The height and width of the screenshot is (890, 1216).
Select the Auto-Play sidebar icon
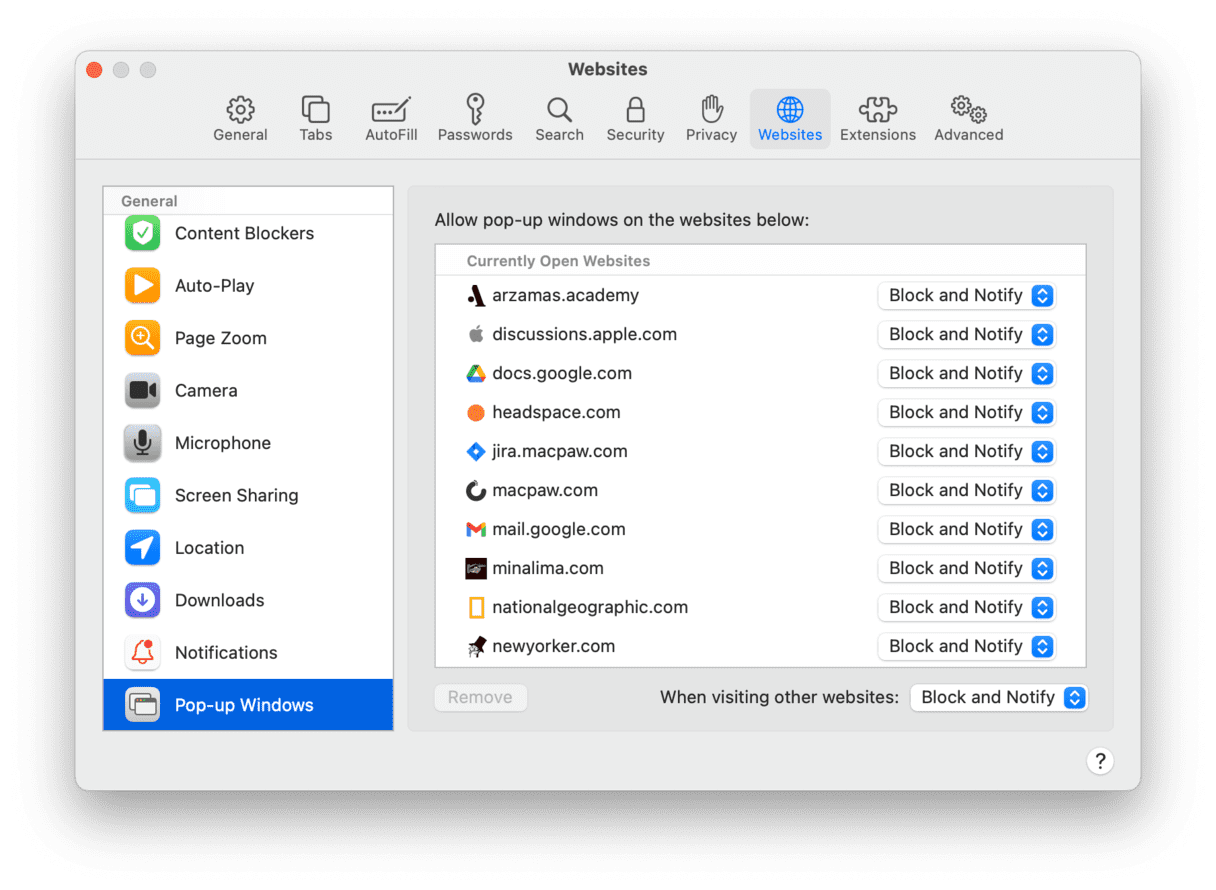tap(141, 285)
